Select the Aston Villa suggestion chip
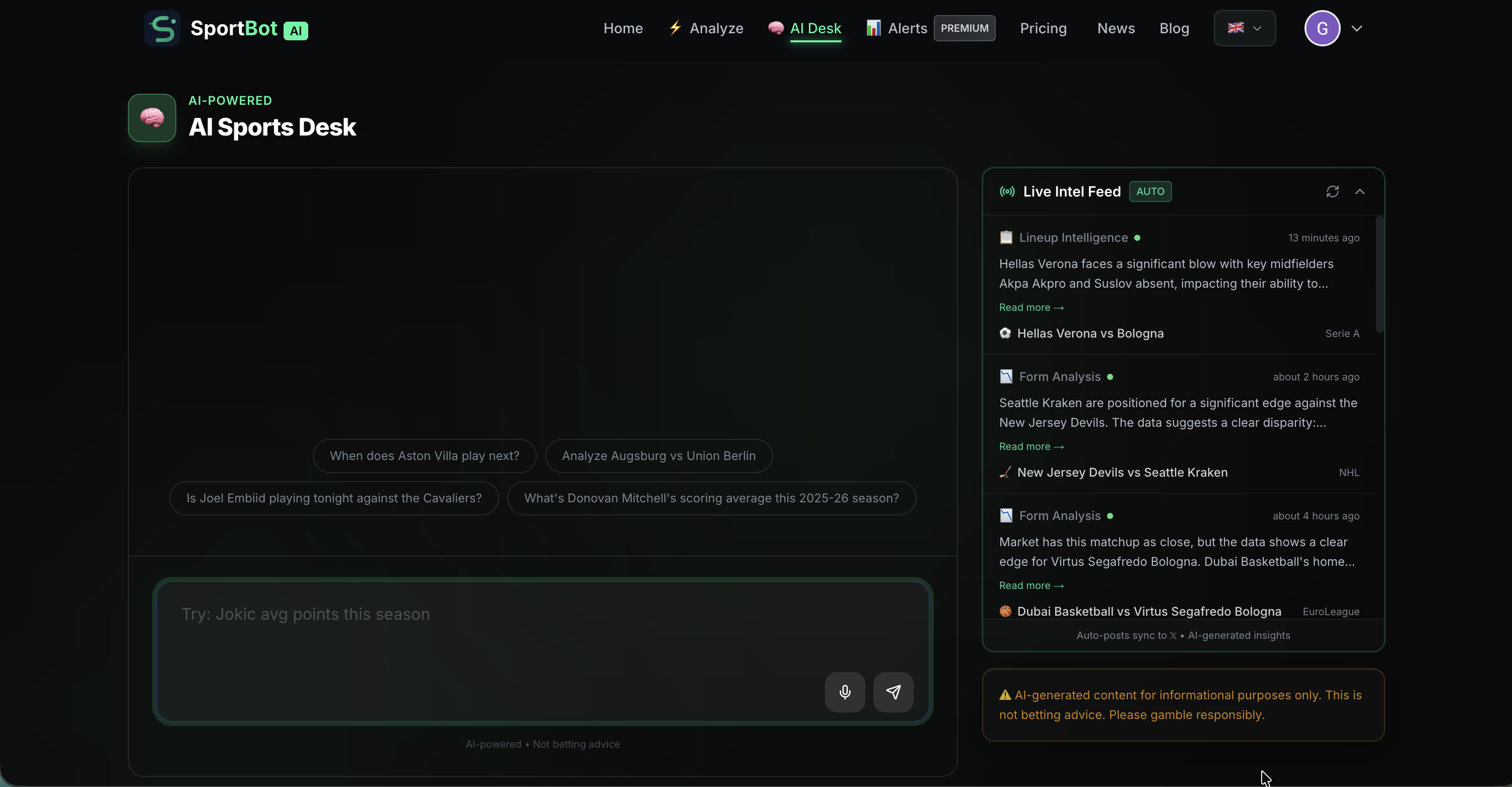 coord(424,455)
